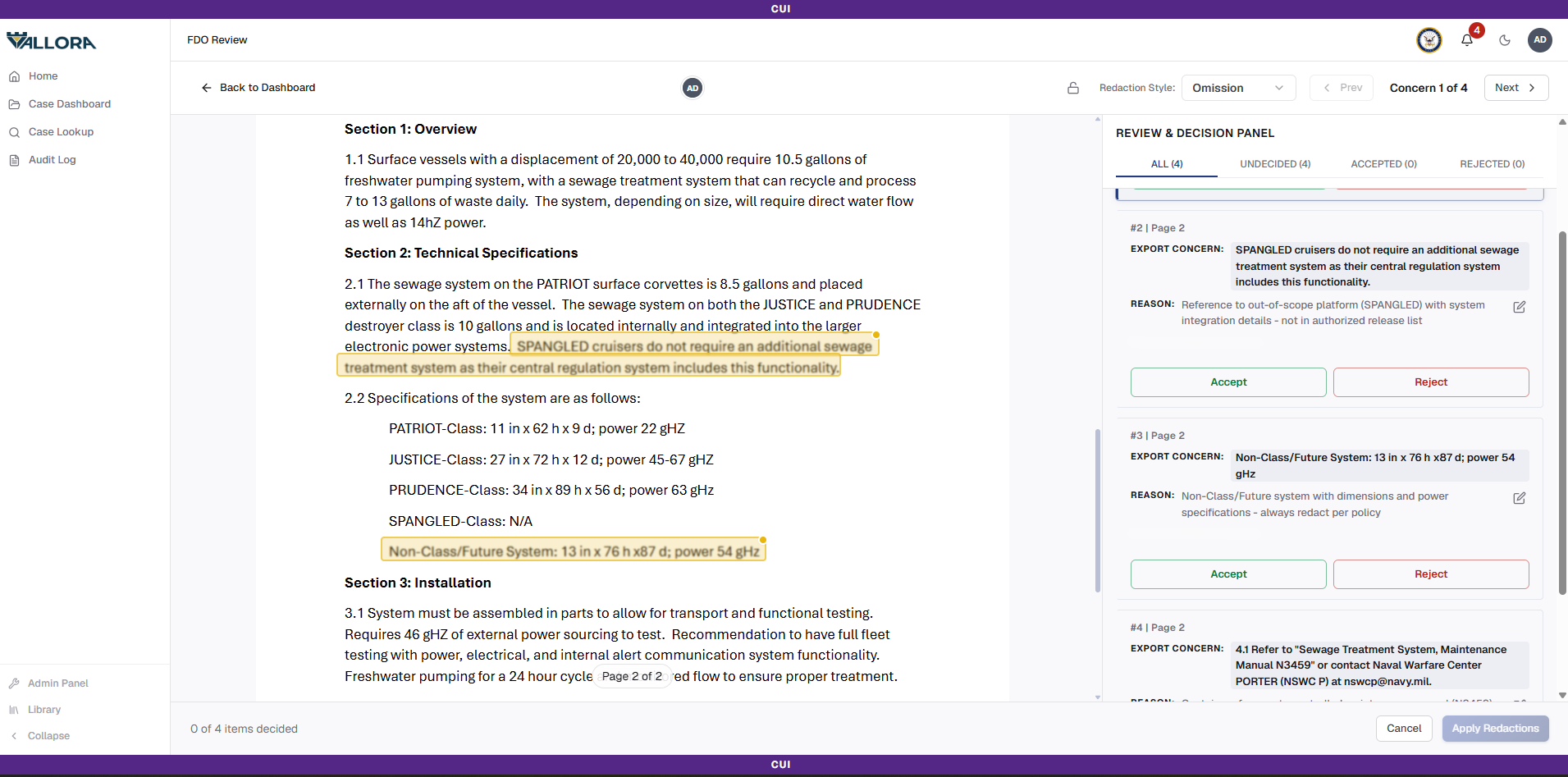The image size is (1568, 777).
Task: Open the Library
Action: coord(43,710)
